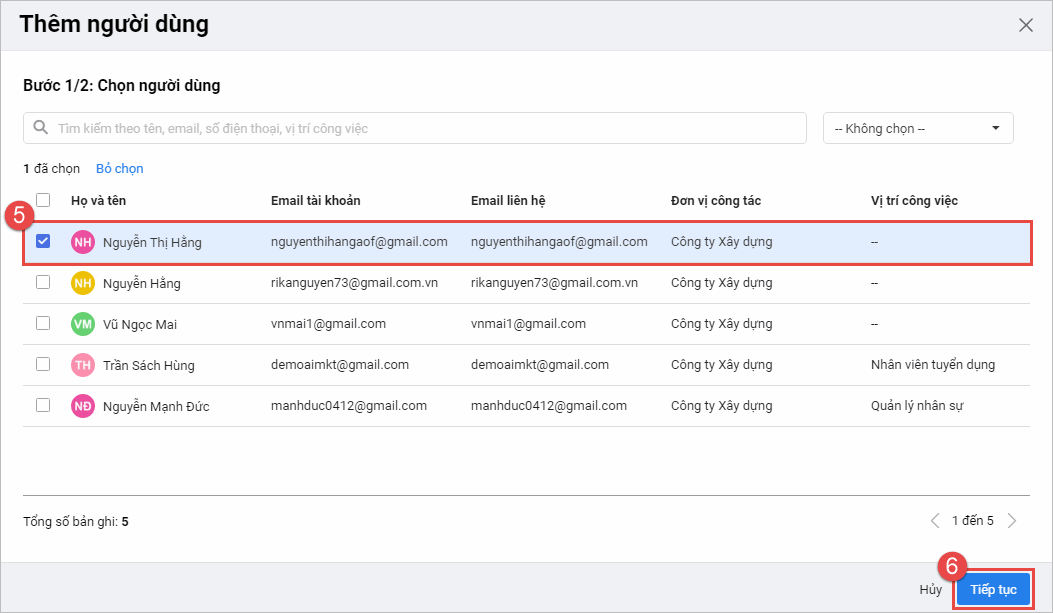Image resolution: width=1053 pixels, height=613 pixels.
Task: Click the search magnifier icon
Action: pos(40,128)
